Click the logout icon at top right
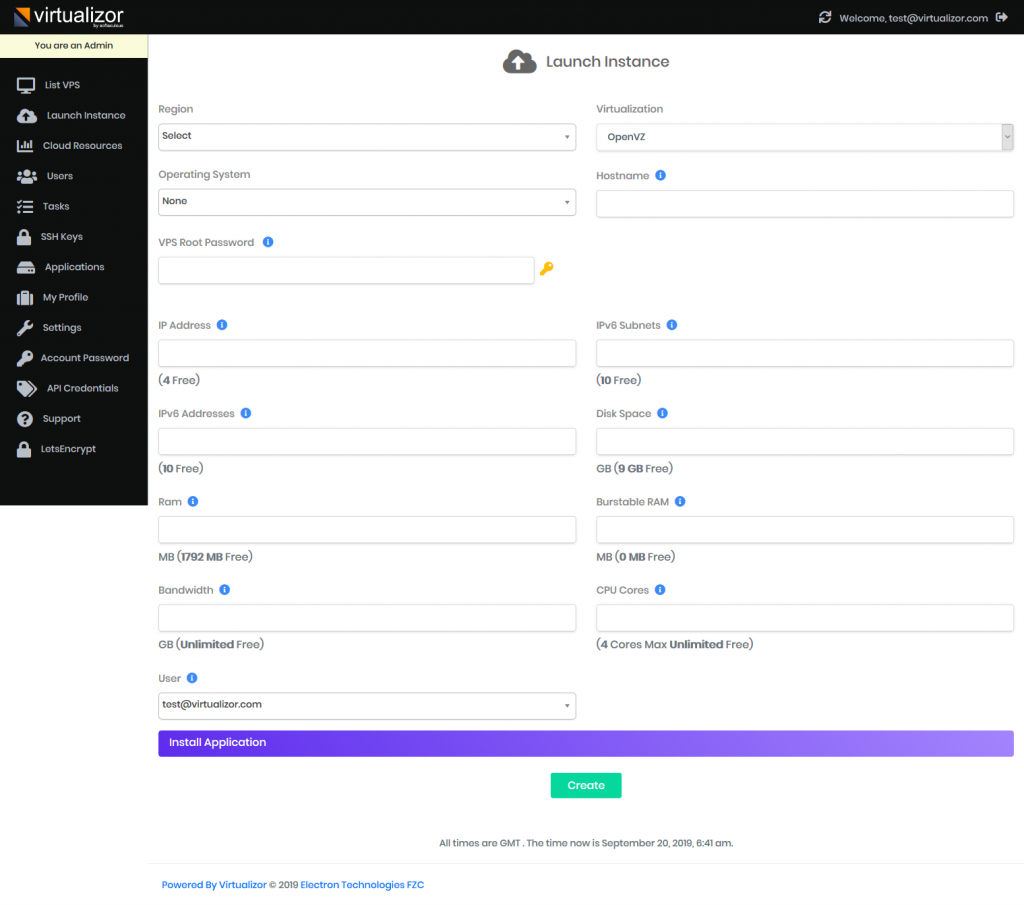 pos(1000,17)
